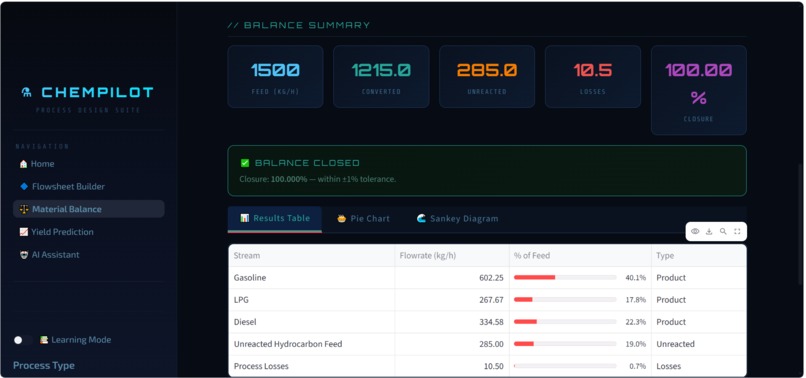Click the Home house icon

[23, 164]
